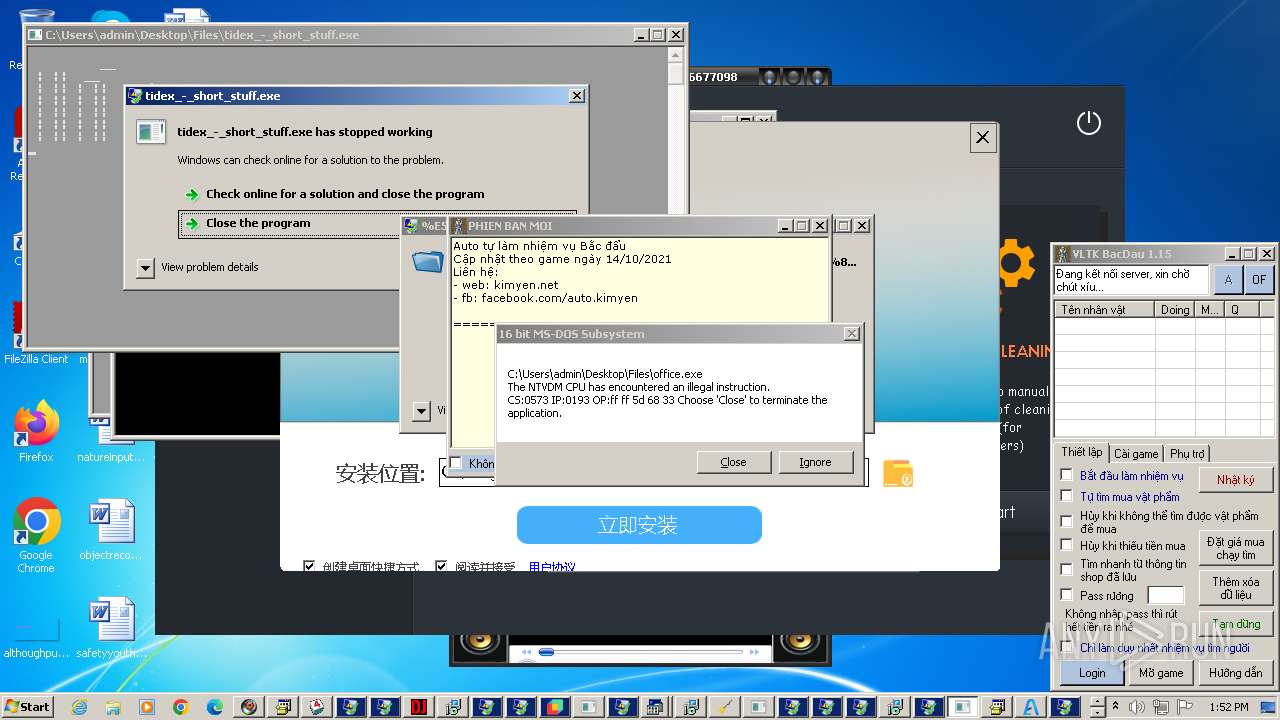The image size is (1280, 720).
Task: Click the 'Nhật ký' button
Action: 1235,480
